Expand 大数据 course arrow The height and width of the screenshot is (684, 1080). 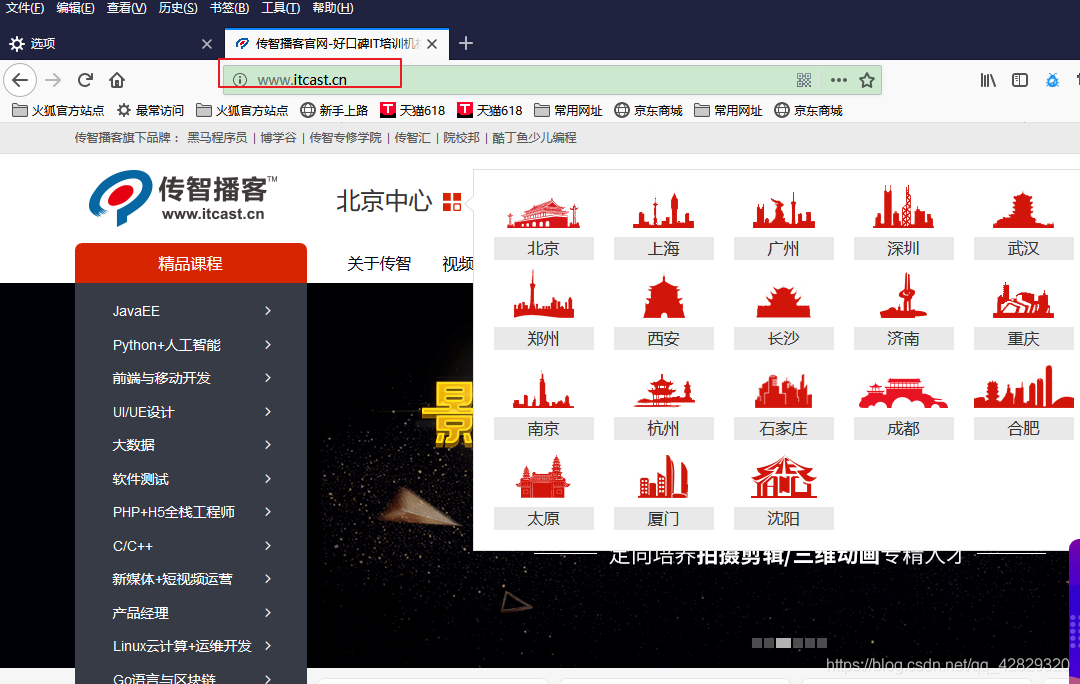point(268,444)
